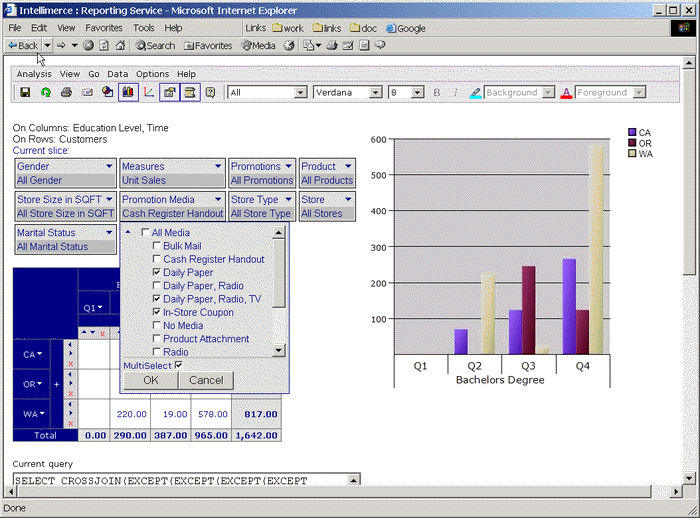700x518 pixels.
Task: Click the OK button in media selector
Action: coord(151,380)
